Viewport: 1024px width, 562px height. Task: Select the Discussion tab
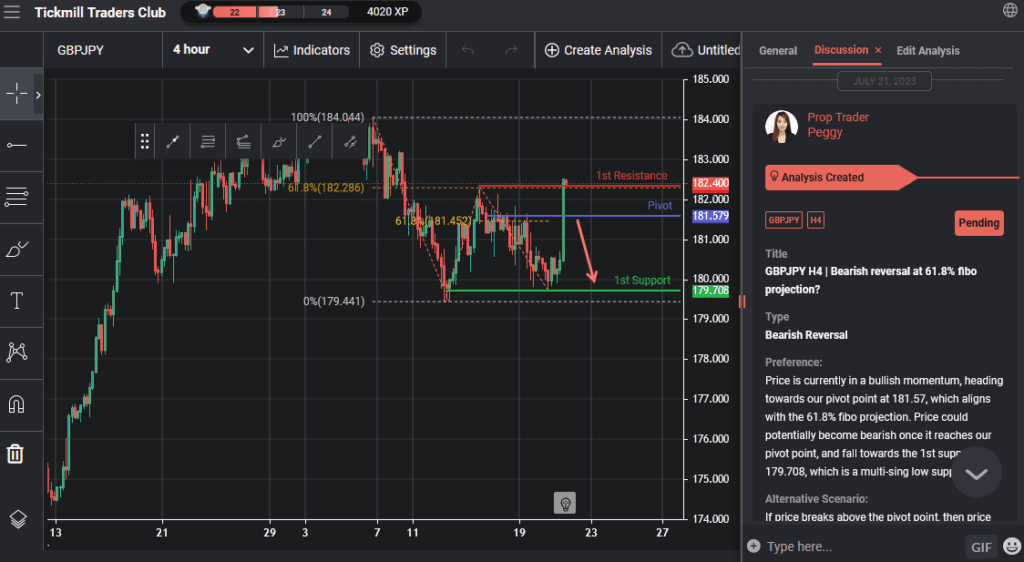841,50
